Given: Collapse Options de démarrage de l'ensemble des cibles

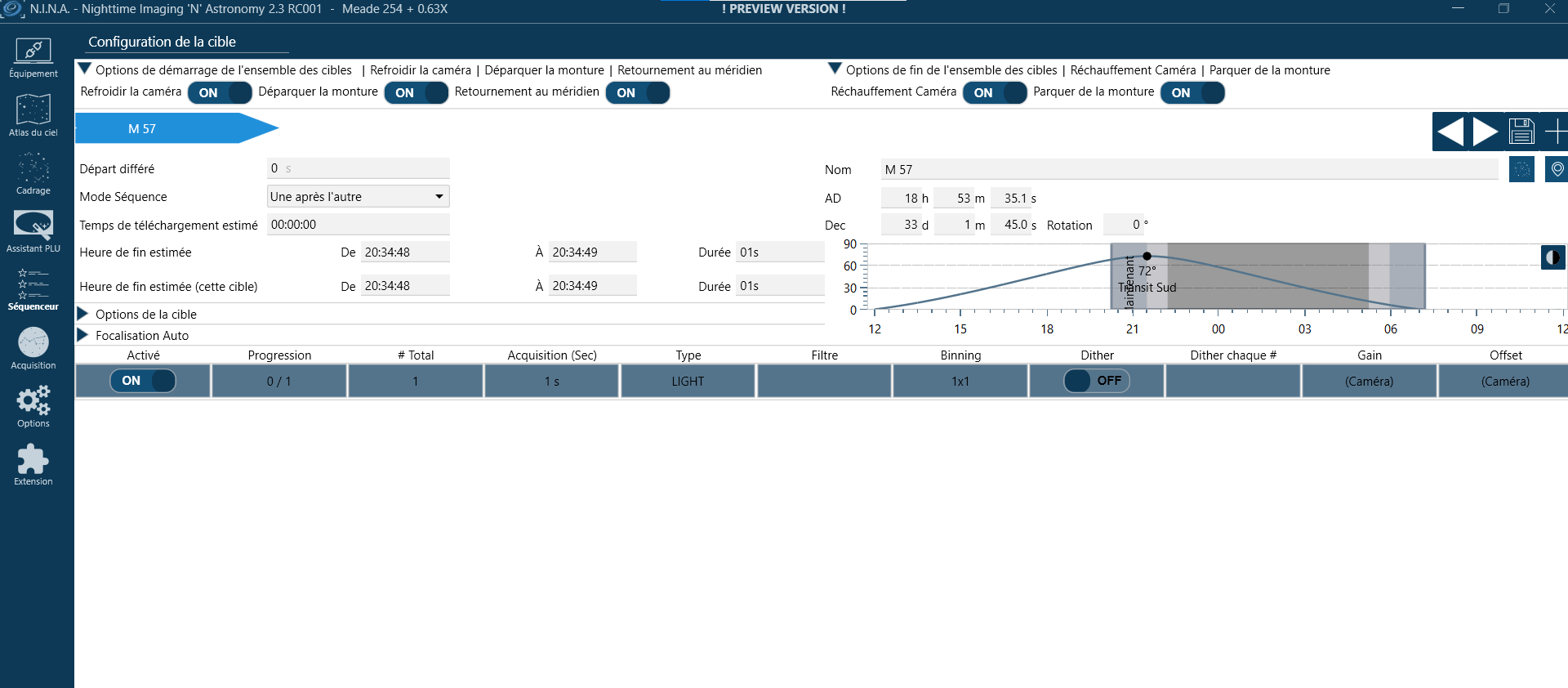Looking at the screenshot, I should [84, 69].
